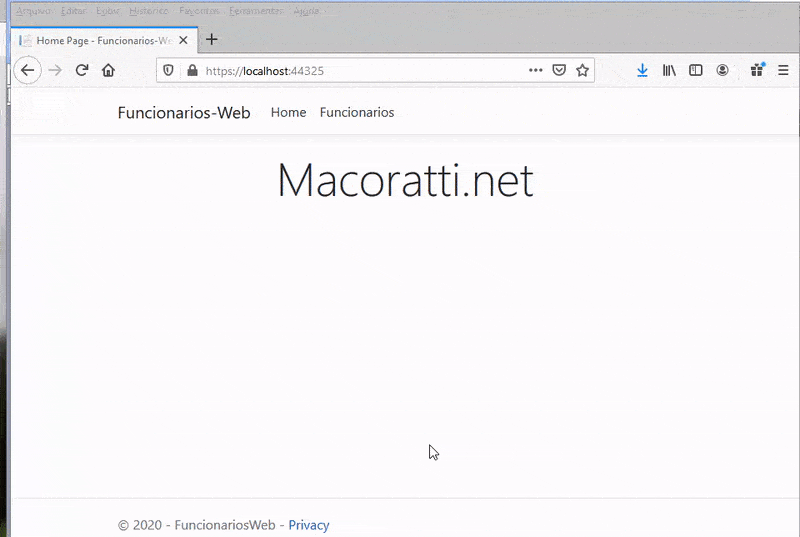The image size is (800, 537).
Task: Open the Firefox account icon
Action: coord(722,70)
